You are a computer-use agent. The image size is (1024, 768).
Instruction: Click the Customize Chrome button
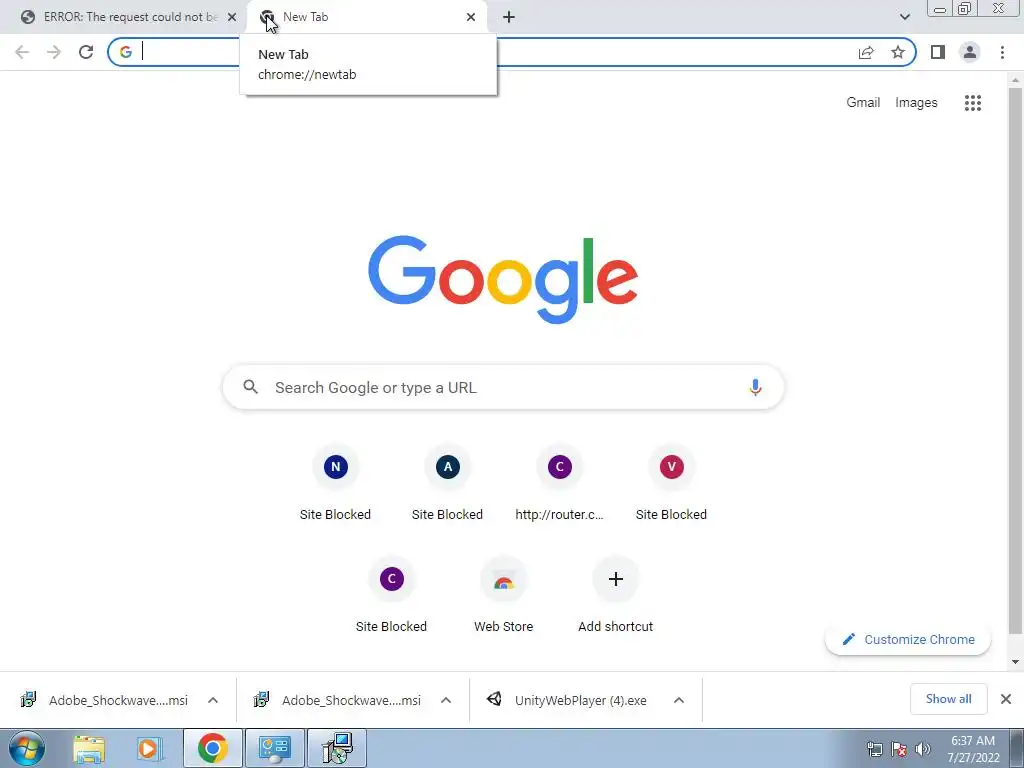click(x=908, y=639)
